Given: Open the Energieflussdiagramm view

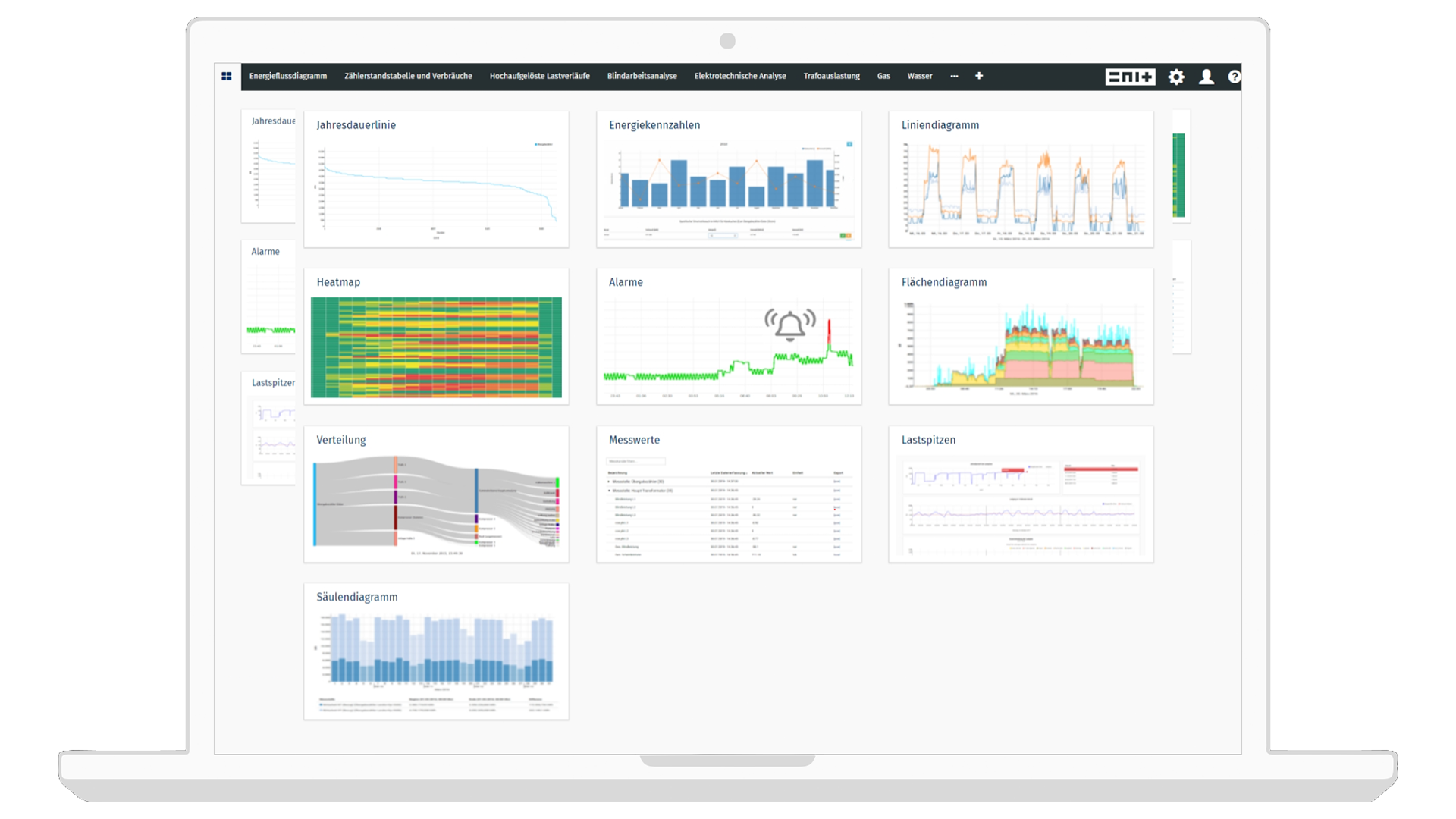Looking at the screenshot, I should (x=288, y=76).
